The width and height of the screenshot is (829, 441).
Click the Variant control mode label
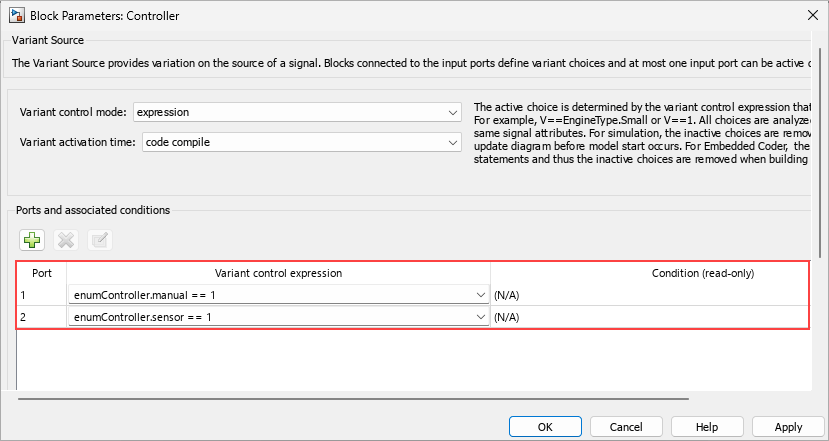point(73,112)
